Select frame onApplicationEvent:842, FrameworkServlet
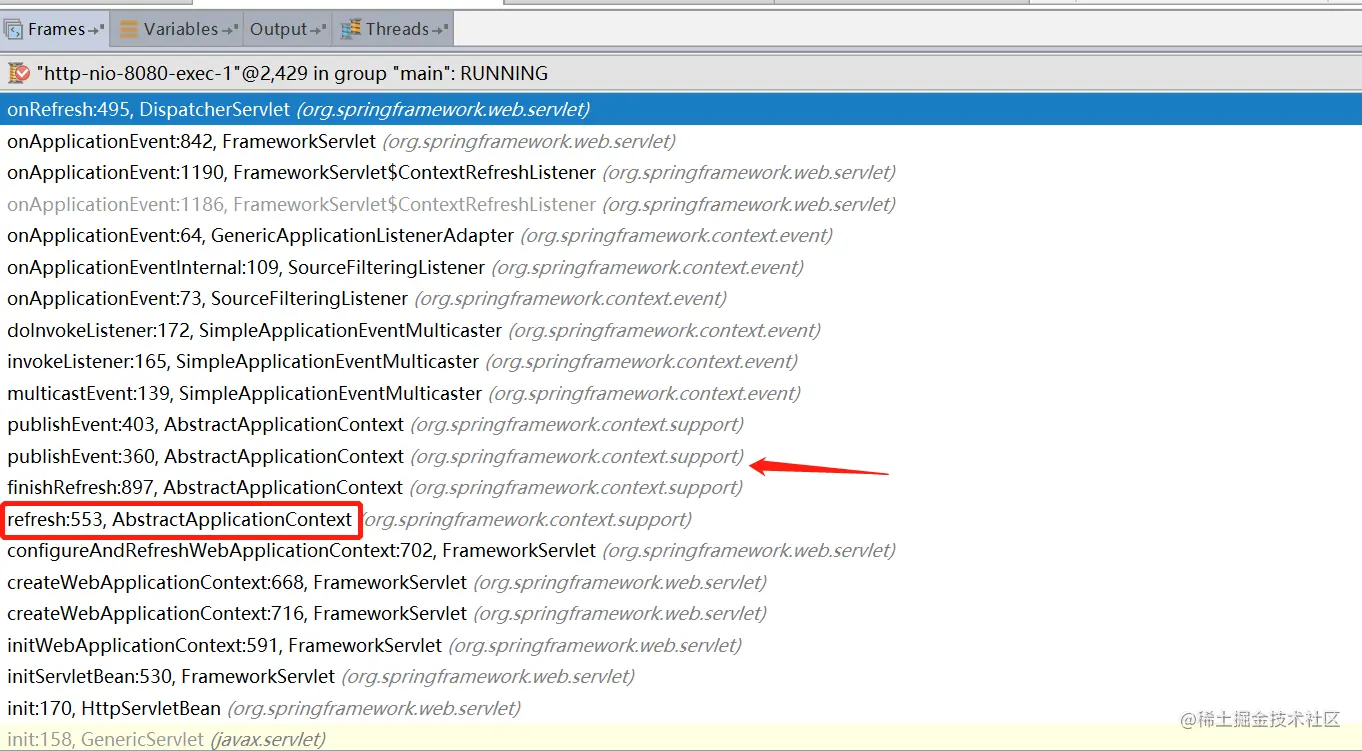1362x751 pixels. pos(681,141)
